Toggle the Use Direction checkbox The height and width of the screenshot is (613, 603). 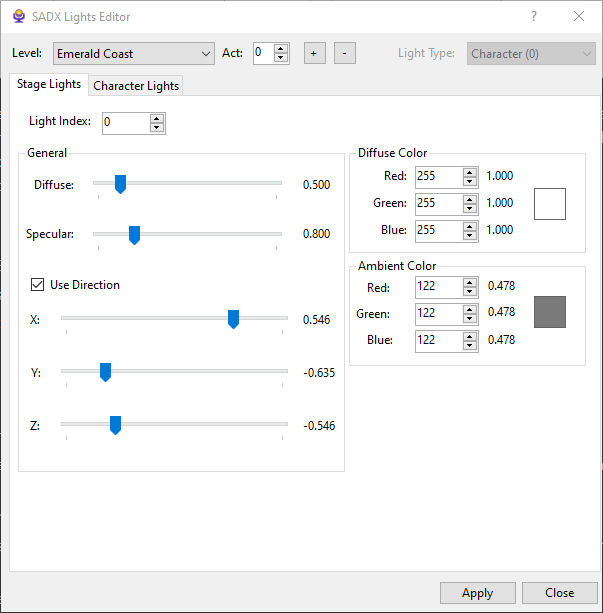click(x=38, y=285)
